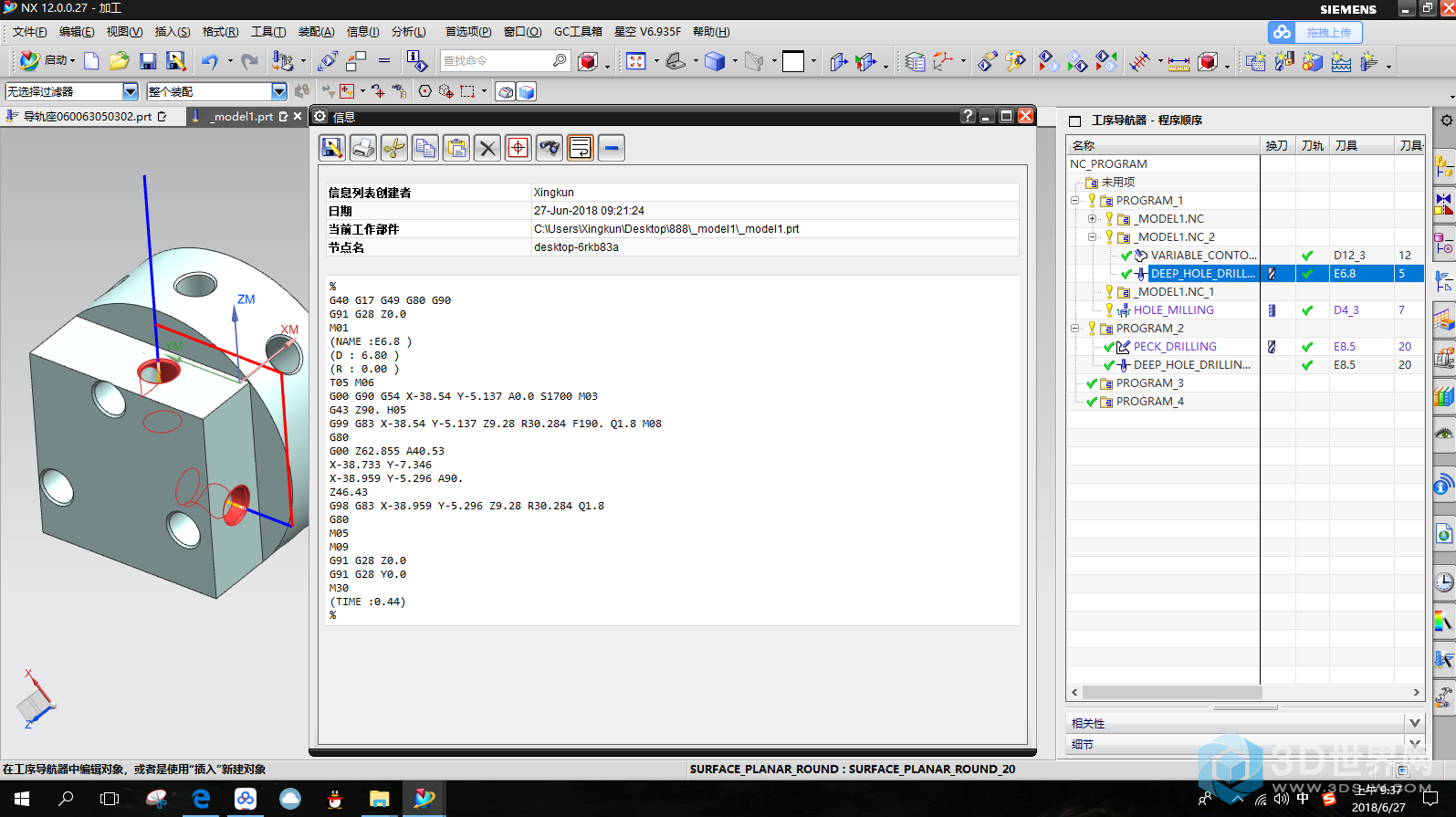1456x817 pixels.
Task: Open the 编辑(E) menu
Action: pos(77,32)
